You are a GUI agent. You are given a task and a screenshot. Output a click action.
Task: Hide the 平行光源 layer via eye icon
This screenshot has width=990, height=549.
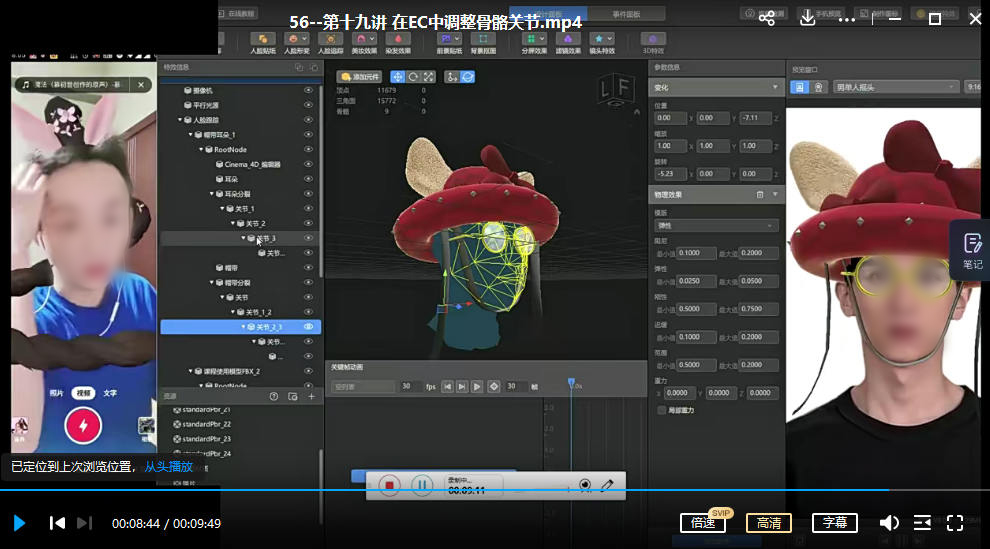coord(308,105)
